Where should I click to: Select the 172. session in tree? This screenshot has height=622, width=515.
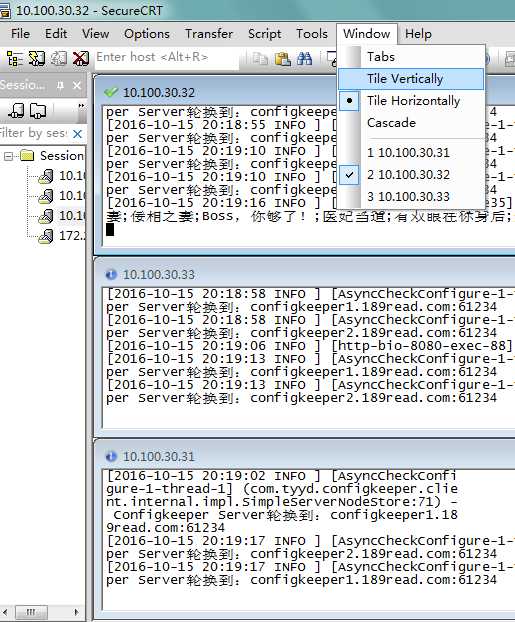(62, 236)
